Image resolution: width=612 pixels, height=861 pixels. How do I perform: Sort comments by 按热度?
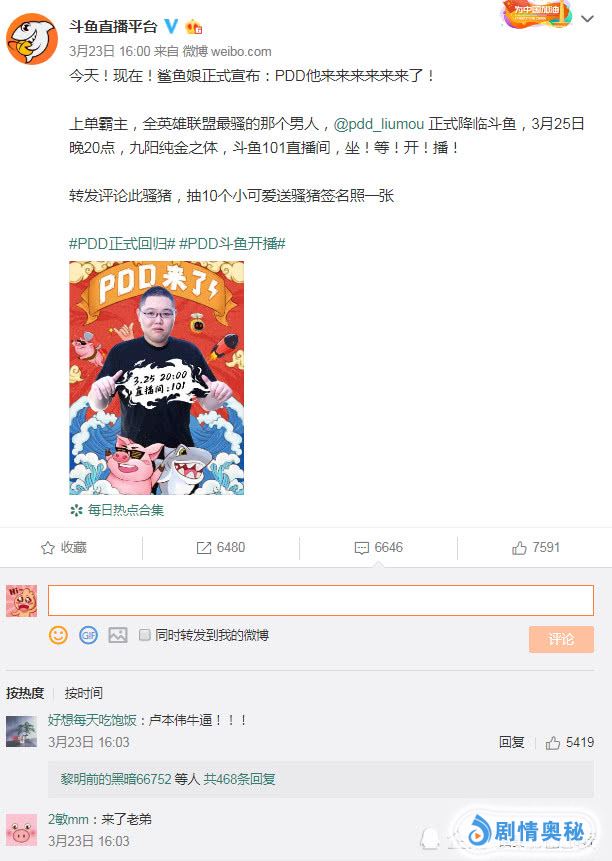pyautogui.click(x=25, y=693)
